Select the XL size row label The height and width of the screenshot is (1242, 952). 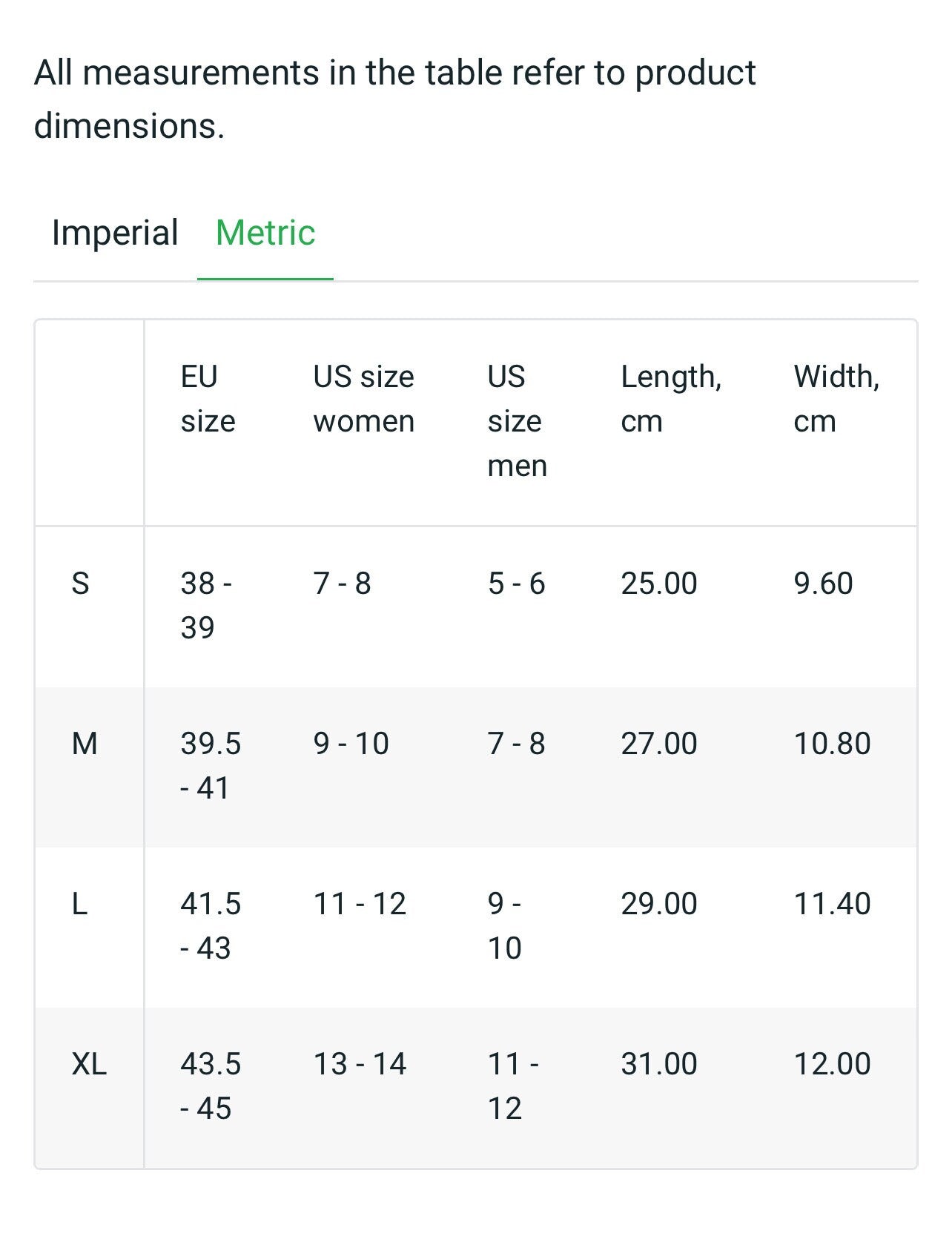(x=89, y=1064)
